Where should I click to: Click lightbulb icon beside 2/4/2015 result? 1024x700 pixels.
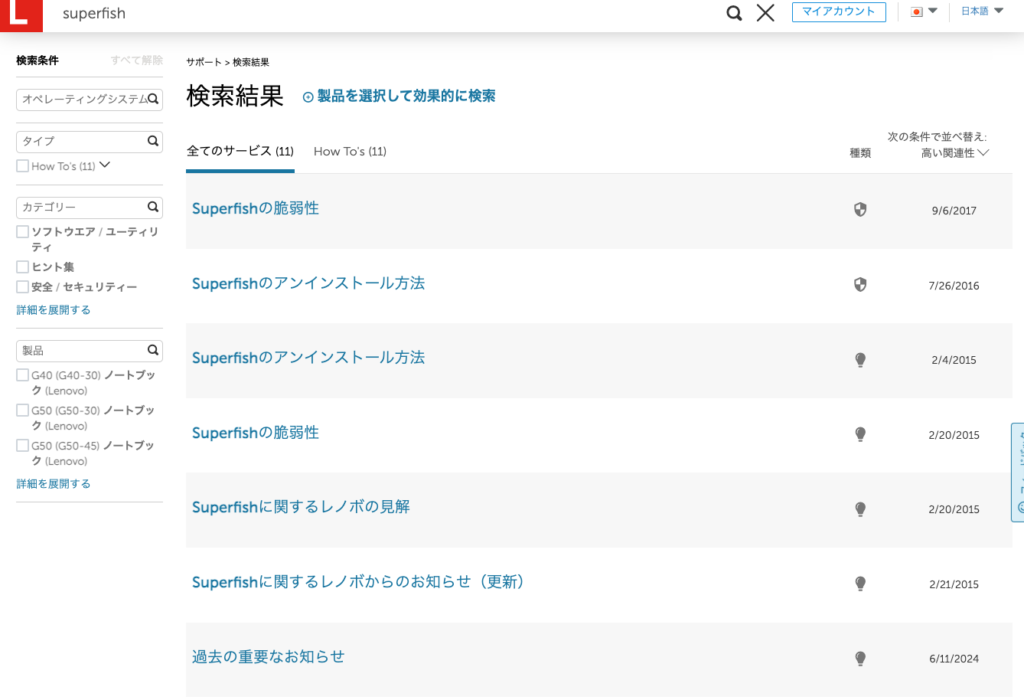tap(859, 360)
